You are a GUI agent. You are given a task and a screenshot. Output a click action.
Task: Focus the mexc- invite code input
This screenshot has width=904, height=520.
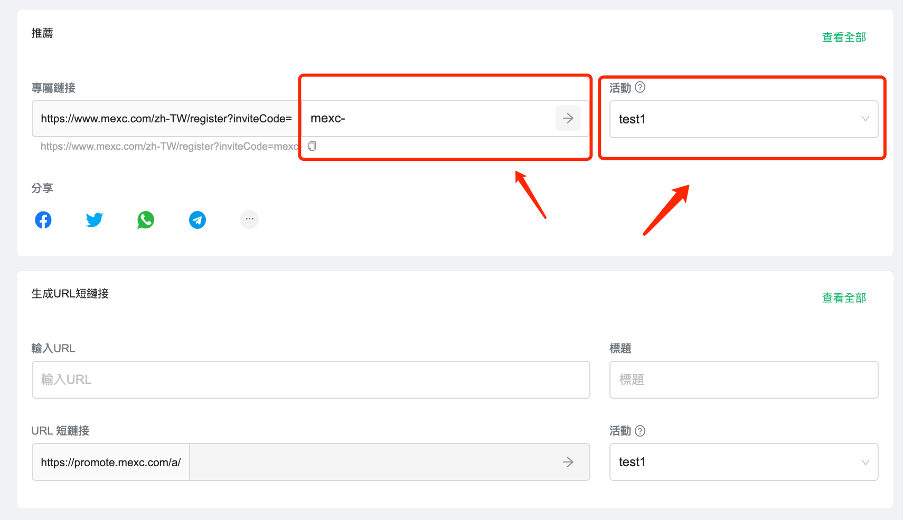[430, 118]
